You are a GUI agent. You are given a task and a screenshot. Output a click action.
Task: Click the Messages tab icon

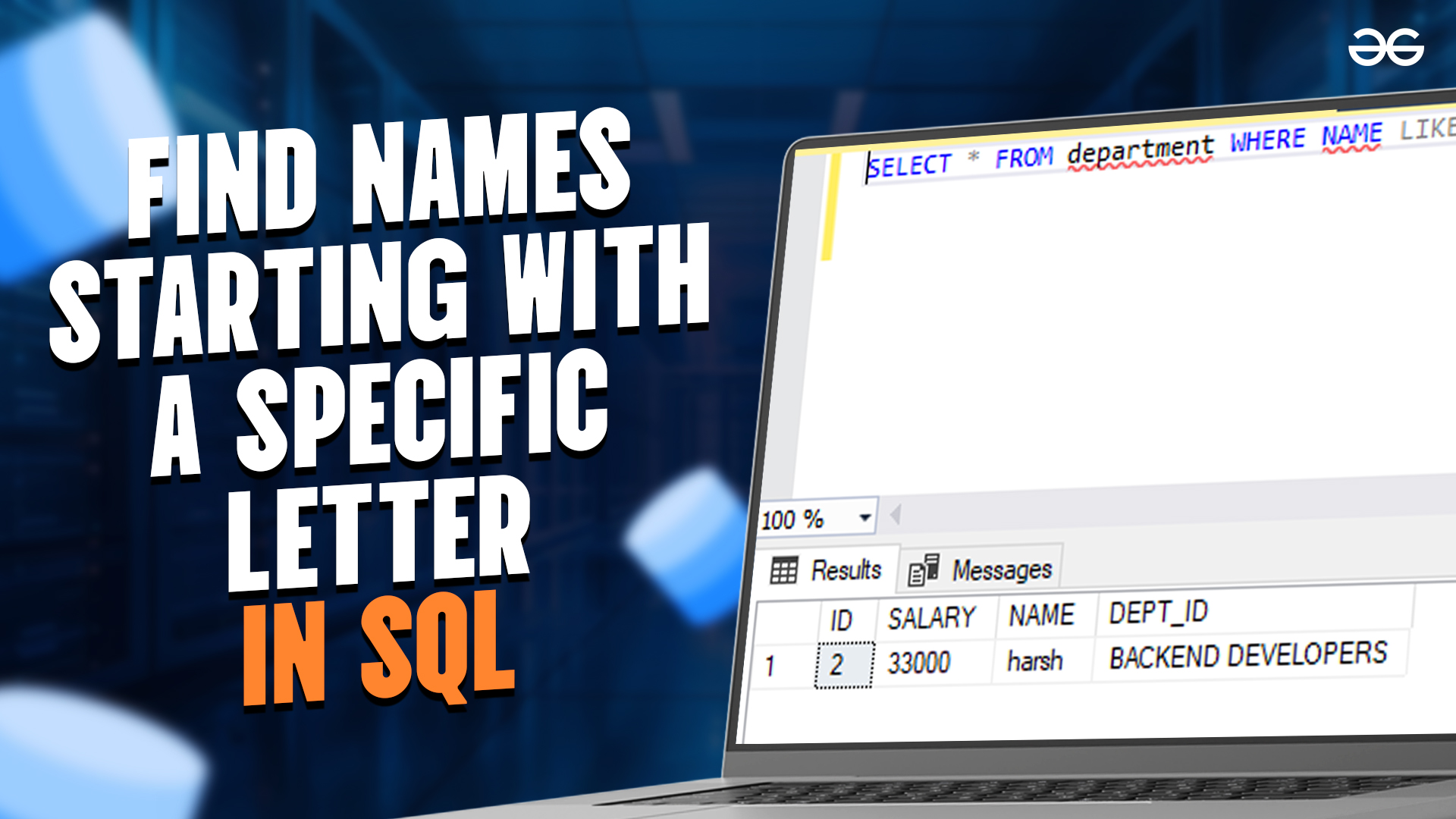(x=923, y=570)
